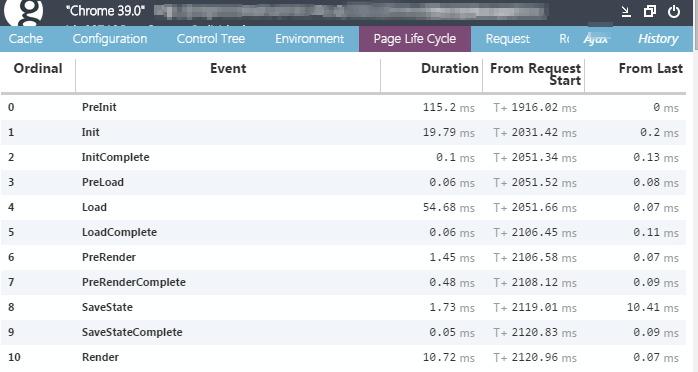The height and width of the screenshot is (372, 698).
Task: Open the Configuration tab
Action: 110,39
